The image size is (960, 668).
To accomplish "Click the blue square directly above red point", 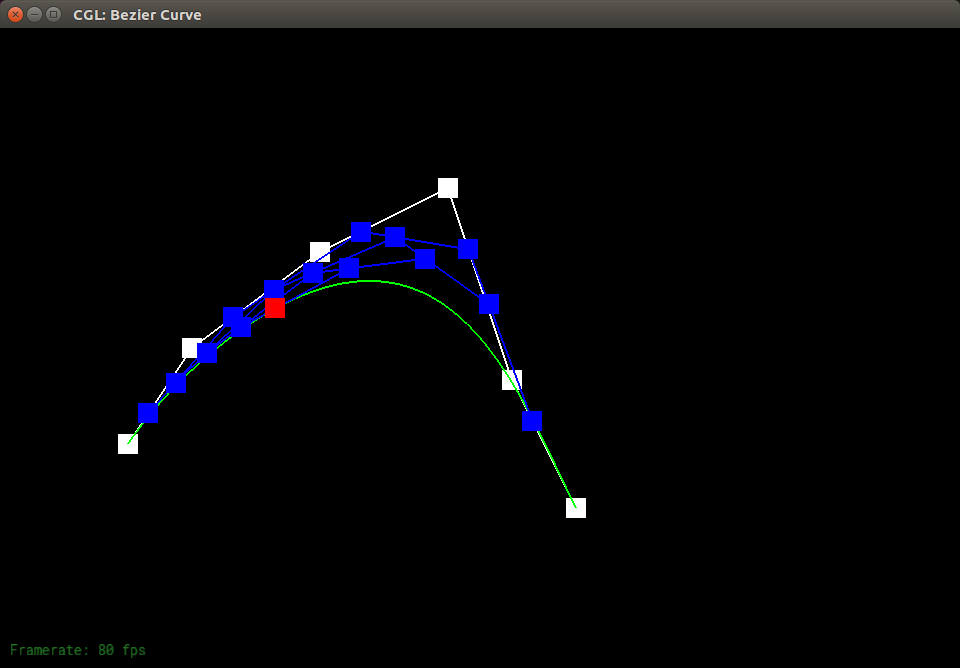I will pos(274,289).
